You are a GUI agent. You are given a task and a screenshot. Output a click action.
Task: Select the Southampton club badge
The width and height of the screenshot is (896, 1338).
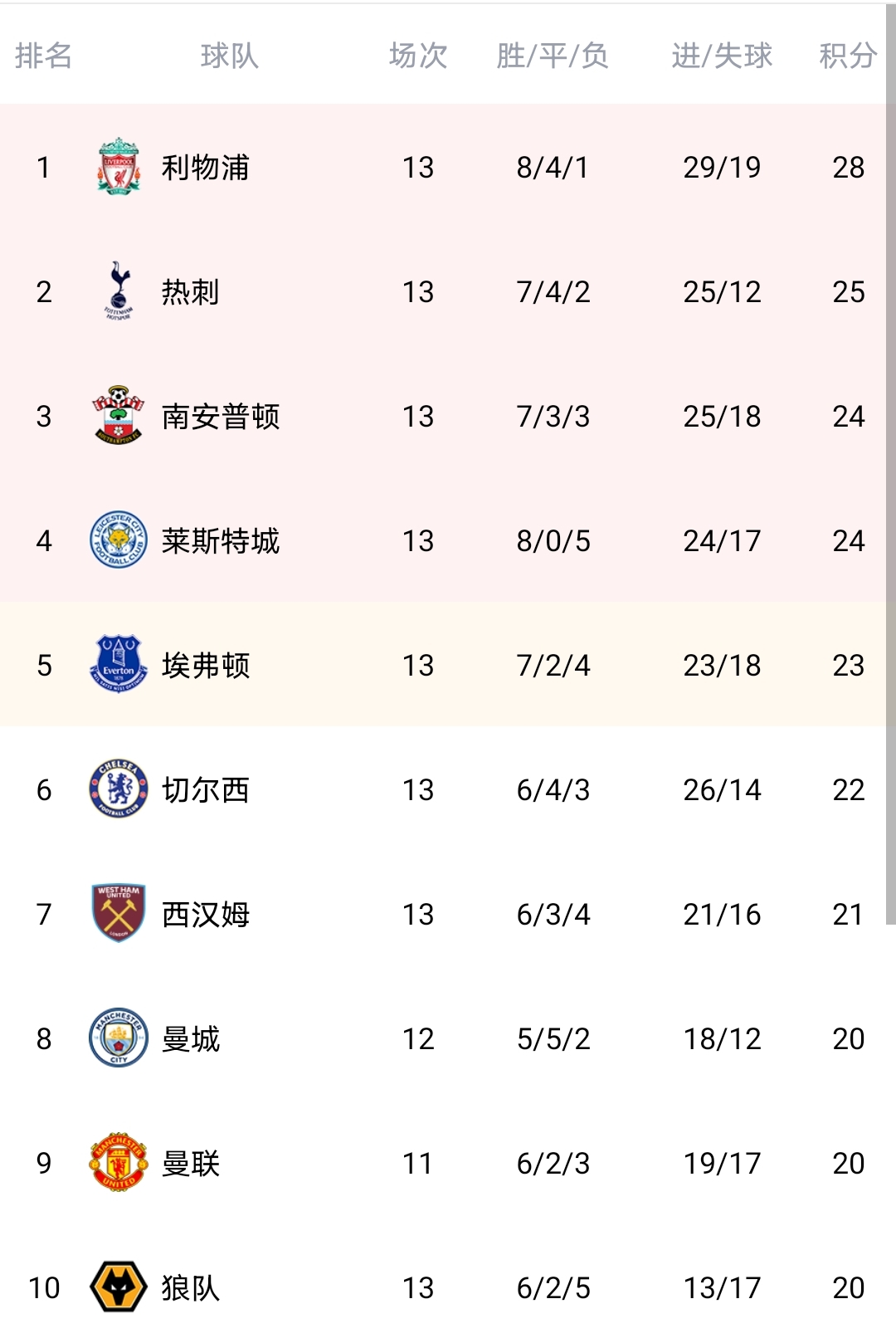(x=119, y=416)
